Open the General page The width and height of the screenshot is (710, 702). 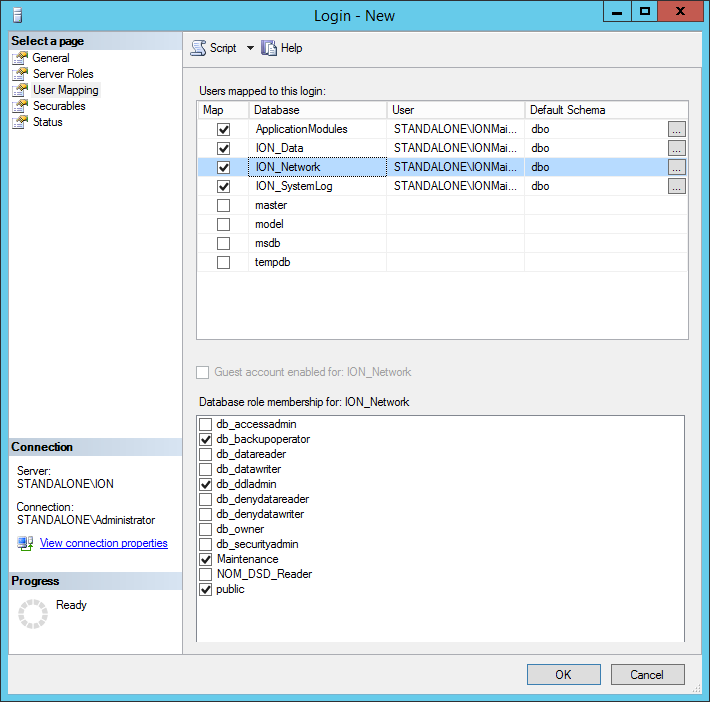pos(51,58)
